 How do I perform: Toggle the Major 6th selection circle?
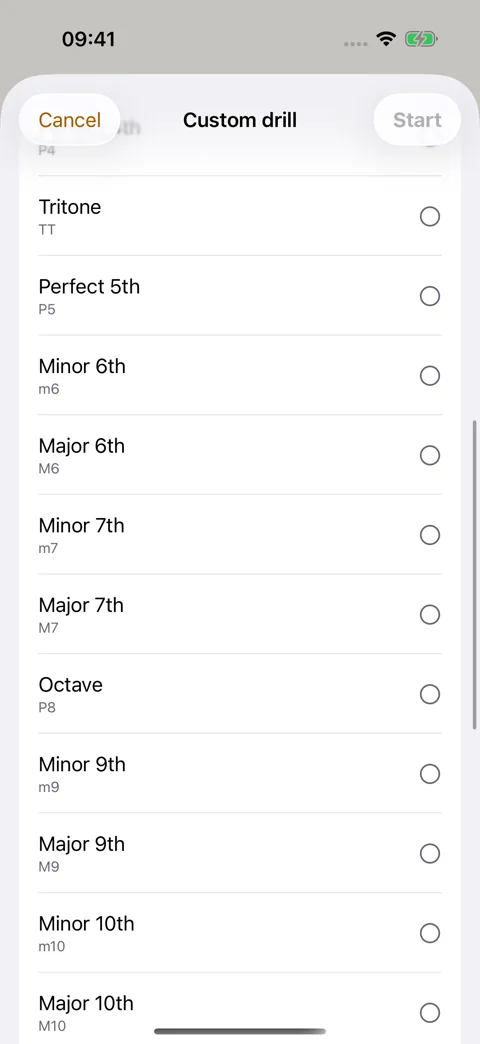(x=430, y=455)
